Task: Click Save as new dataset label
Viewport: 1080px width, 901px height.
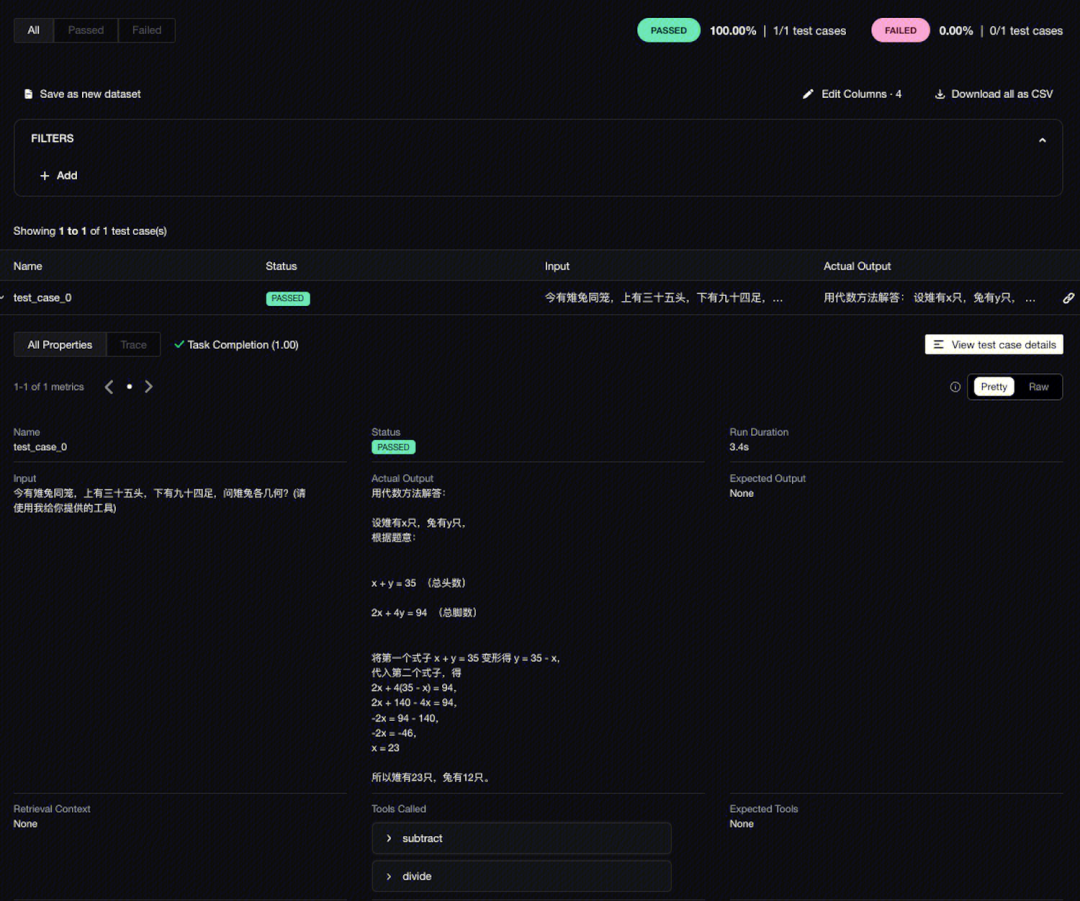Action: (90, 94)
